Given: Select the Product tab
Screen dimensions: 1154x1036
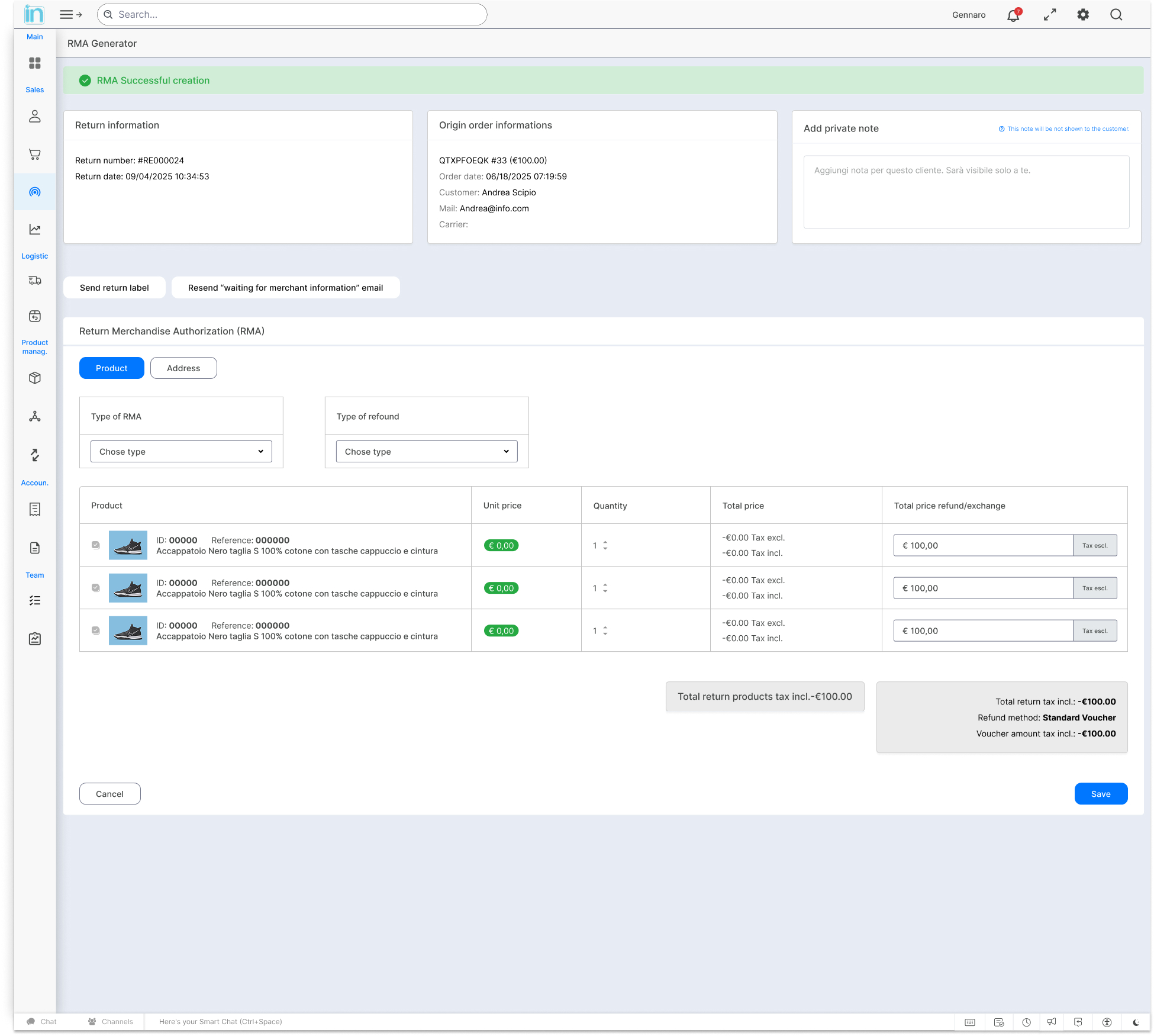Looking at the screenshot, I should (111, 368).
